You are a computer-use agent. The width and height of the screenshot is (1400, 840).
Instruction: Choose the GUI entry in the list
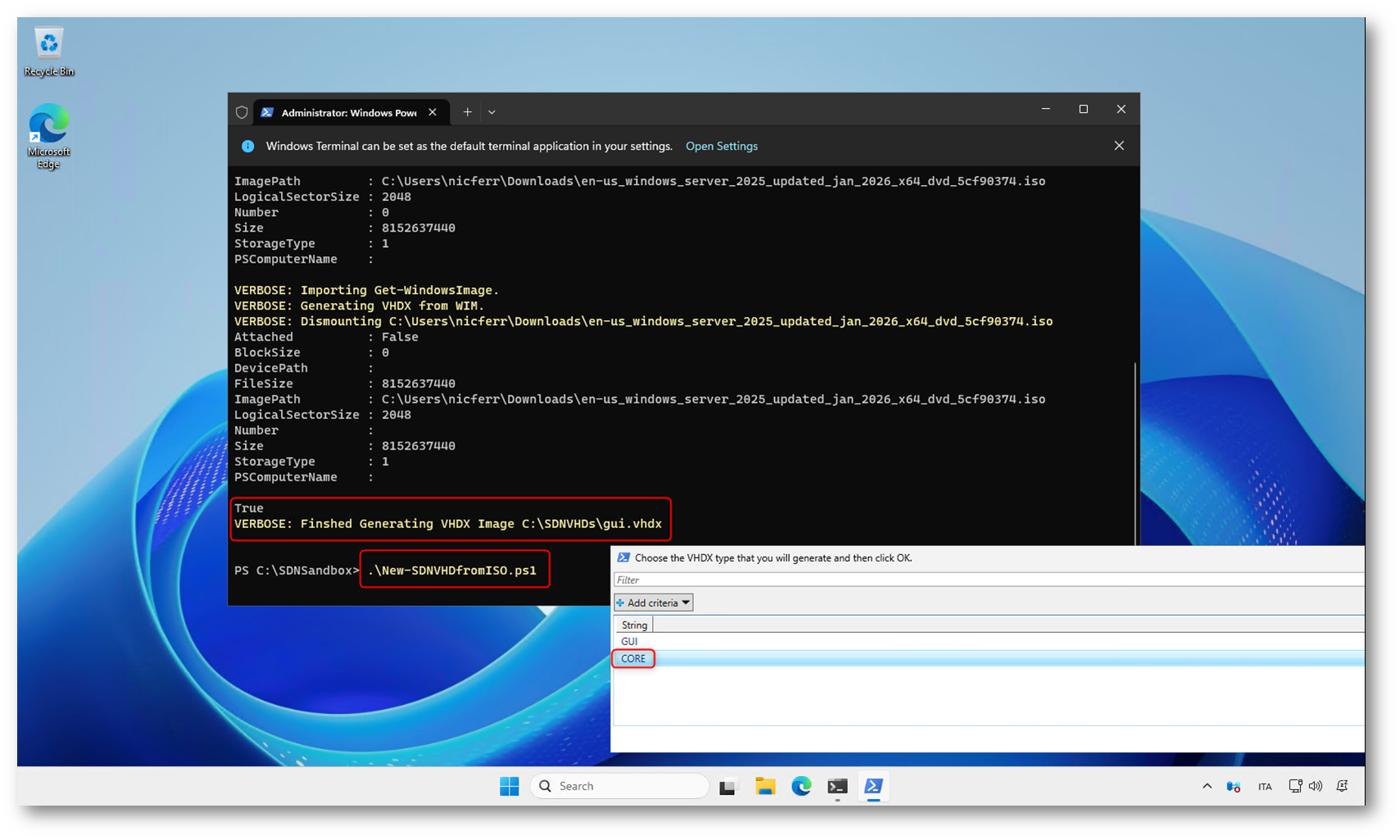(x=629, y=641)
